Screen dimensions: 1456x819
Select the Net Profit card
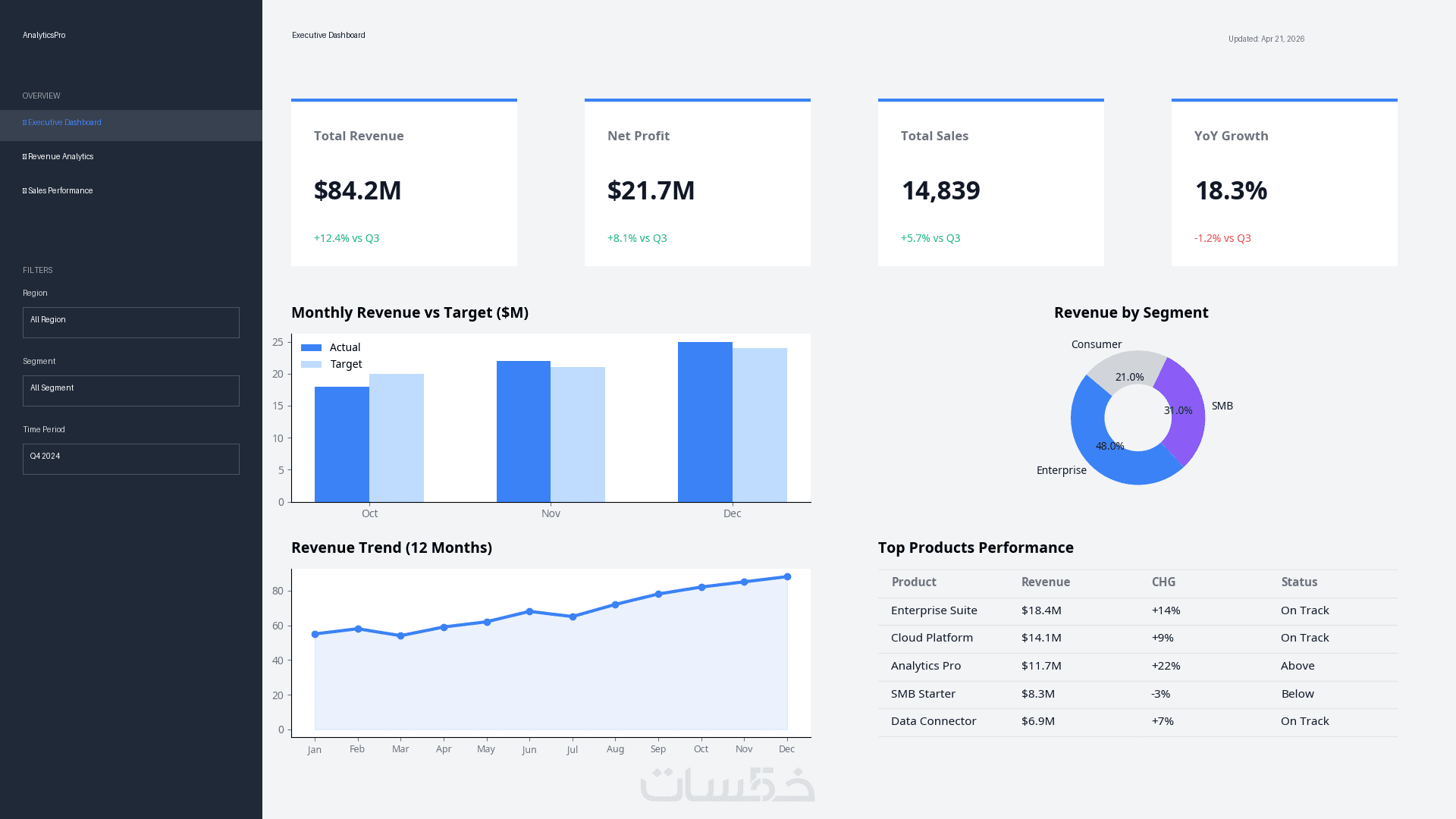[x=698, y=183]
